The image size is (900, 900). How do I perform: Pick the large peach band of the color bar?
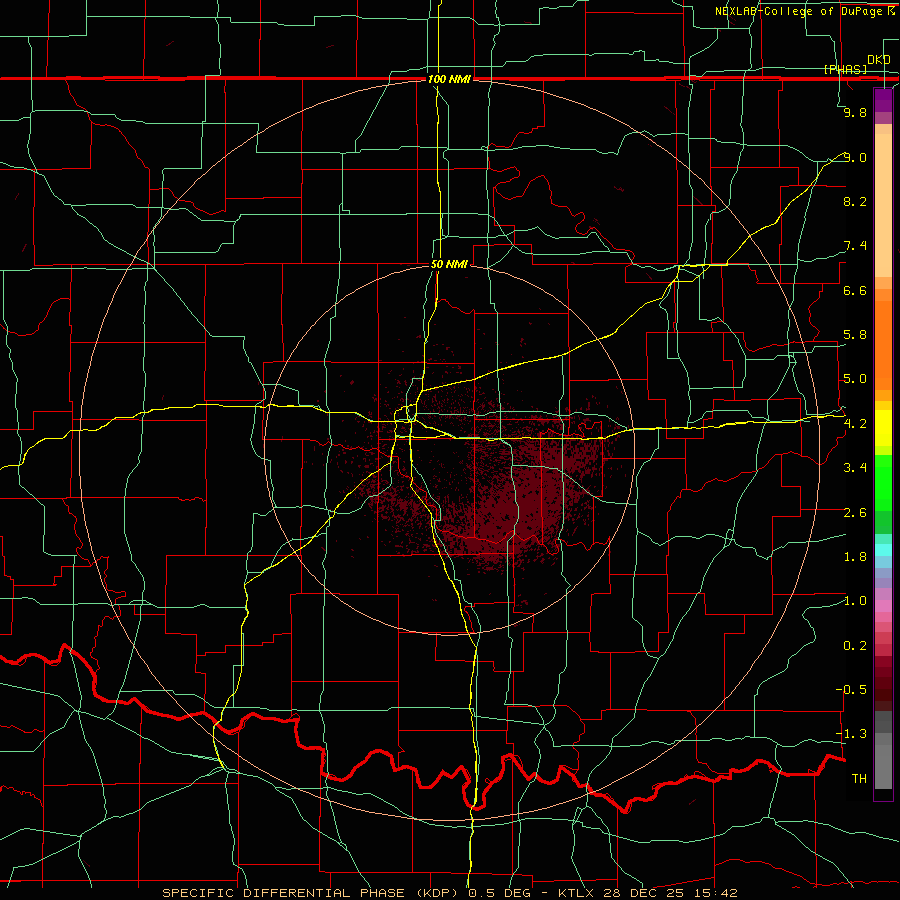(x=883, y=205)
